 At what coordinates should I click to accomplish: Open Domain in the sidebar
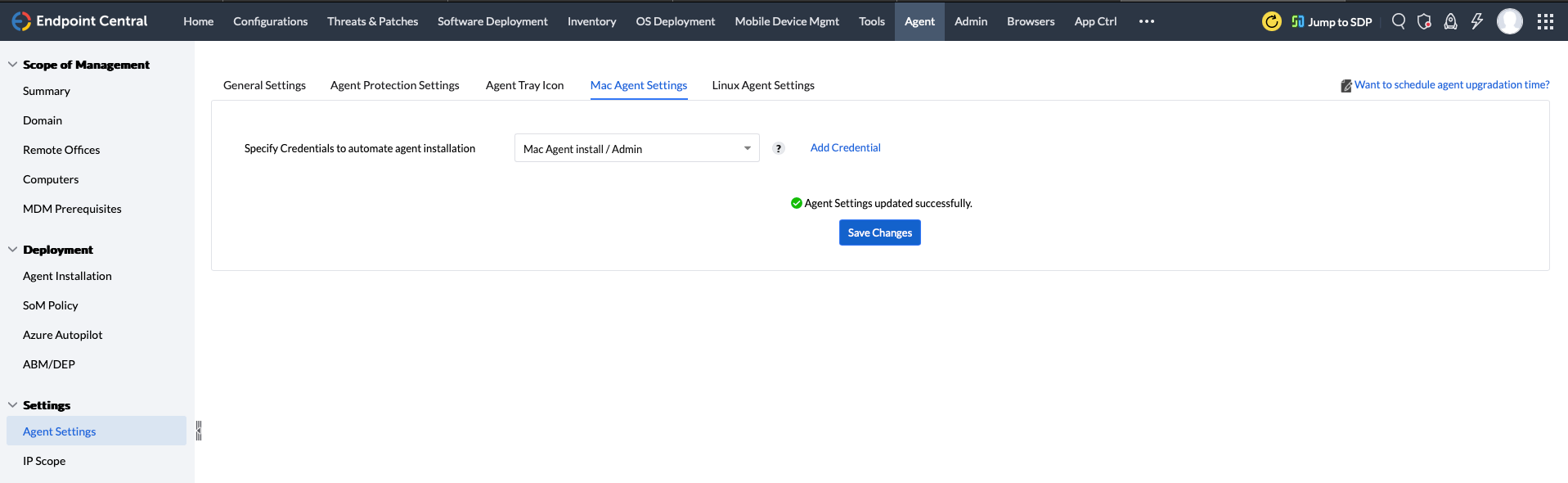43,120
